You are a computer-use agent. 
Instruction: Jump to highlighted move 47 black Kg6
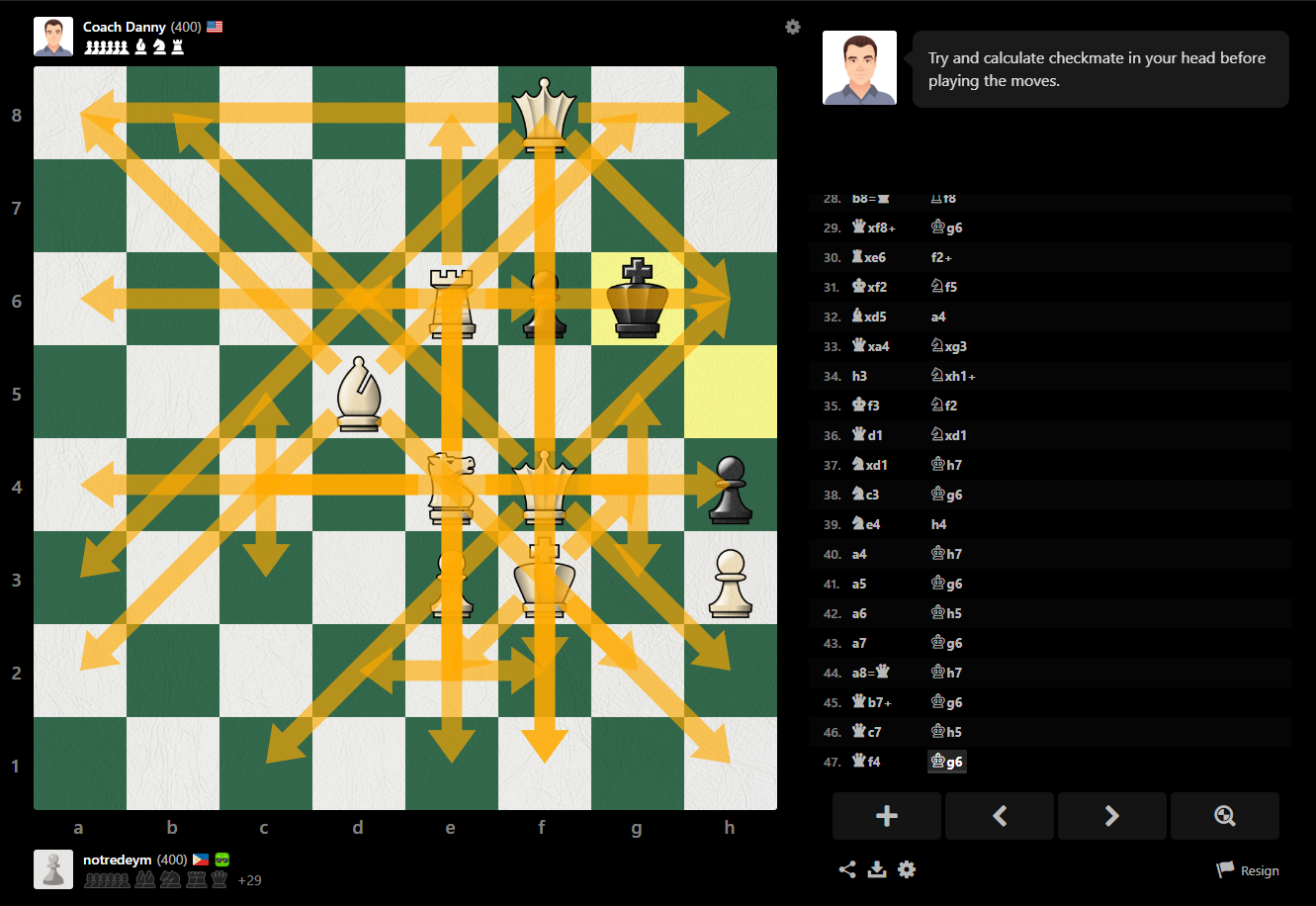[x=946, y=762]
